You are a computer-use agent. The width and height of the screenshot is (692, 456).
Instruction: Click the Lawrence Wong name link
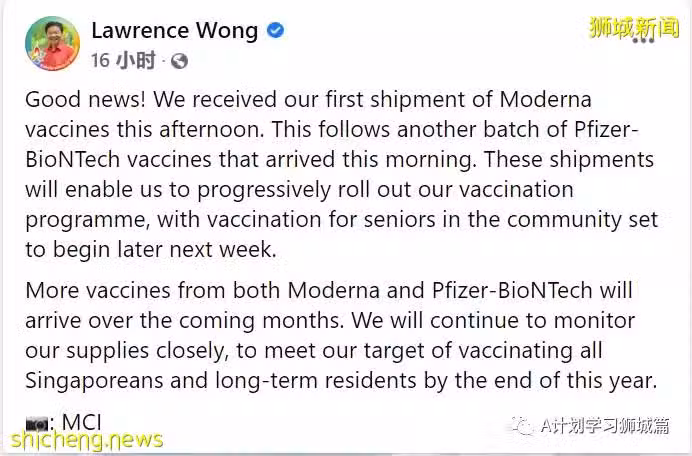click(x=175, y=31)
